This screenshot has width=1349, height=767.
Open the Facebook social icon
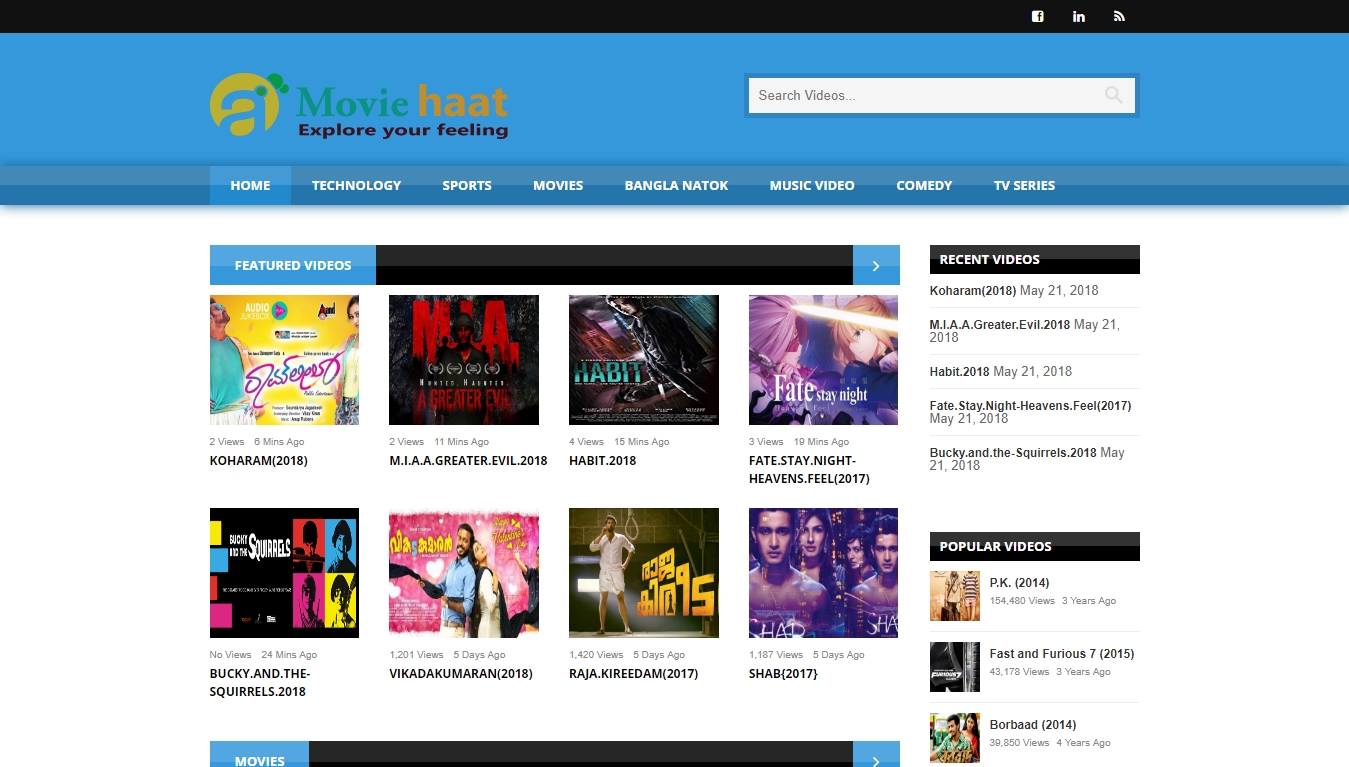pos(1038,16)
